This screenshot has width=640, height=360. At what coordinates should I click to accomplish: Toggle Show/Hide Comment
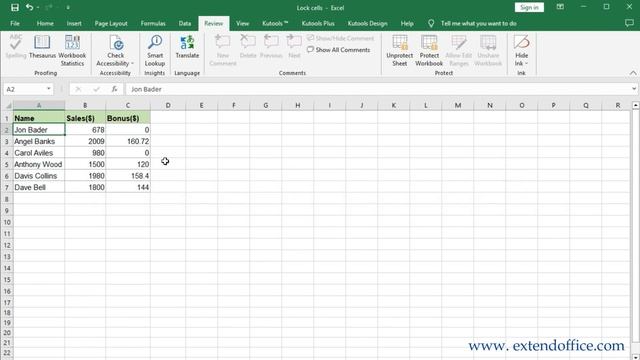tap(340, 38)
